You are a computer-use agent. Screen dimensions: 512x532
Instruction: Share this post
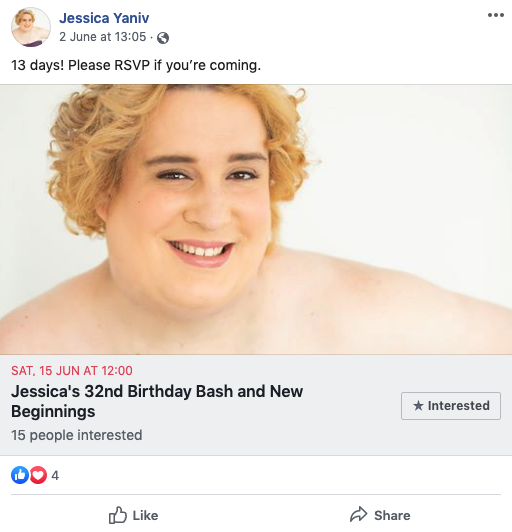(x=380, y=515)
